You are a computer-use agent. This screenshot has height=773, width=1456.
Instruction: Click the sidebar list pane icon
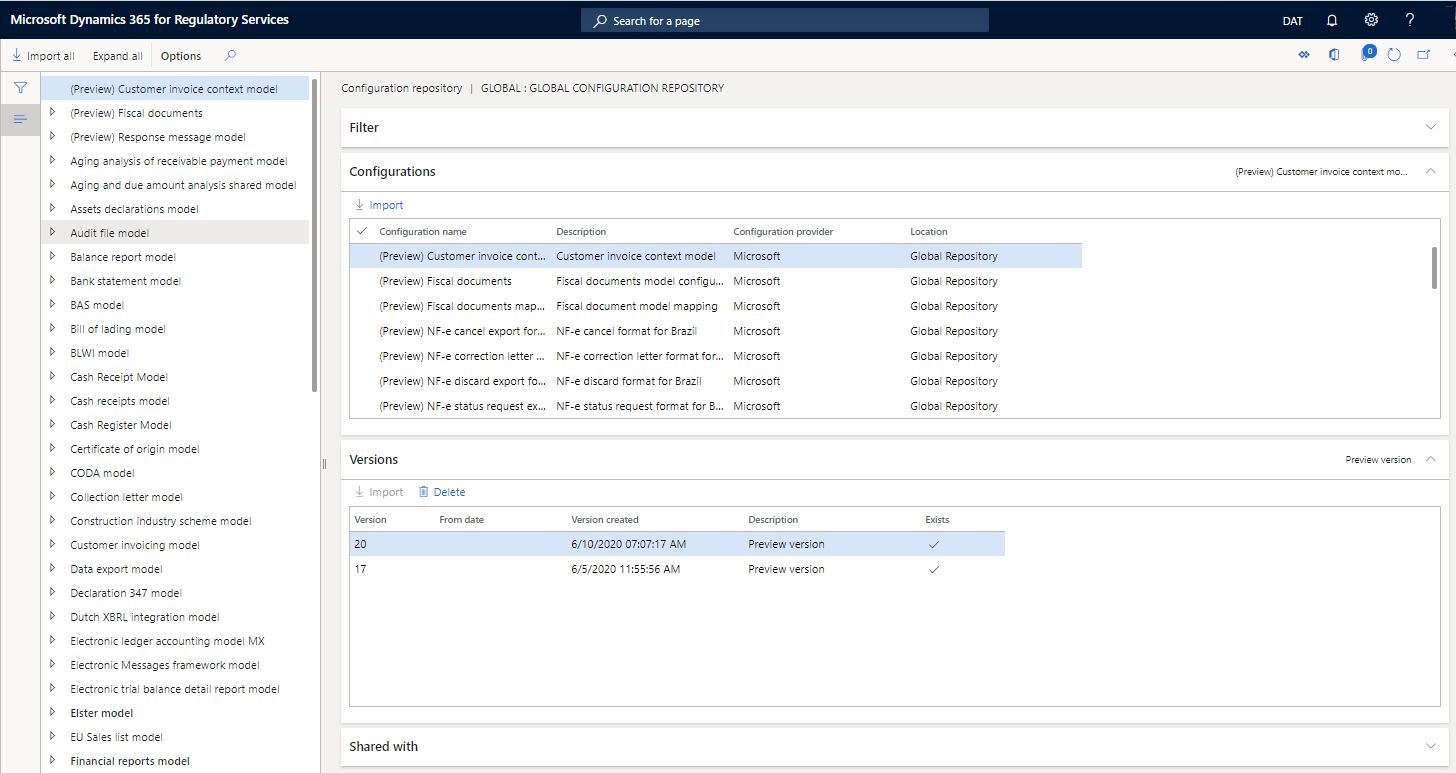20,119
